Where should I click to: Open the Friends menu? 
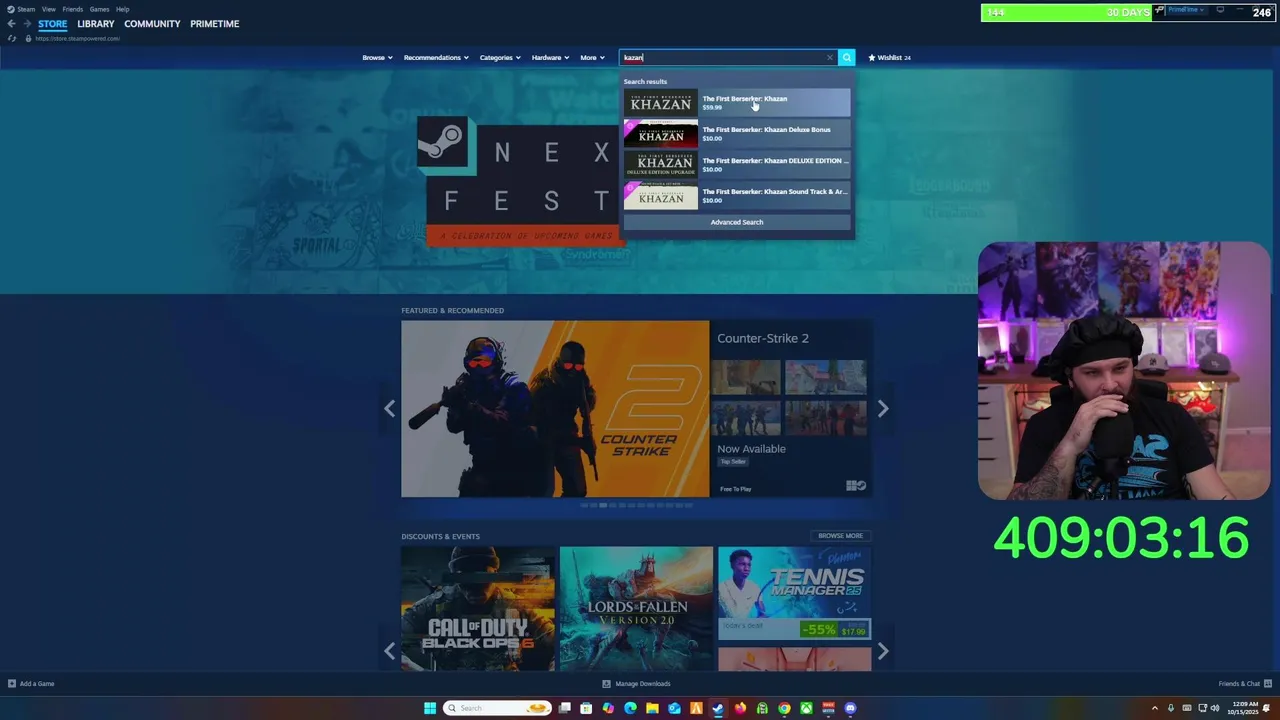click(x=73, y=9)
